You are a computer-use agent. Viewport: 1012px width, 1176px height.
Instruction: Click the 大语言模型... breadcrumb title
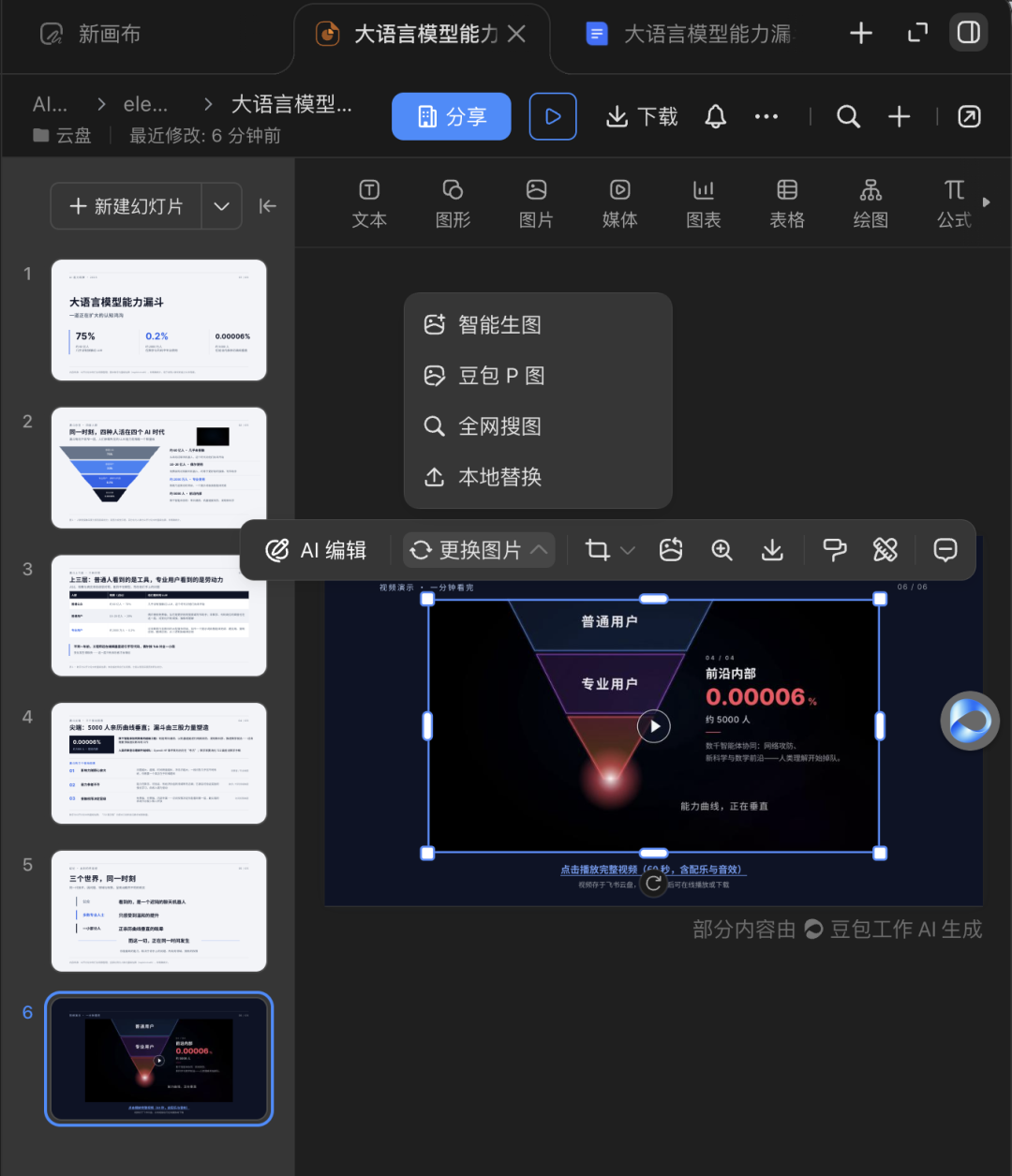(x=291, y=104)
